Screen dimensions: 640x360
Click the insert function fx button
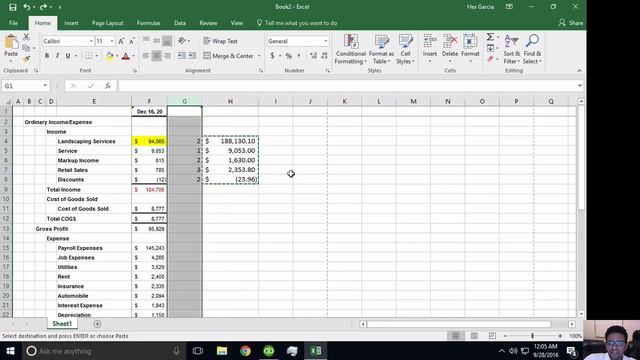(108, 86)
